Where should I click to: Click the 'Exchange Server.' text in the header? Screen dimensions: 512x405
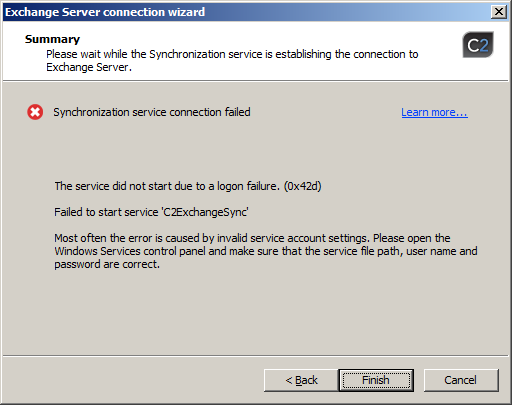point(89,67)
